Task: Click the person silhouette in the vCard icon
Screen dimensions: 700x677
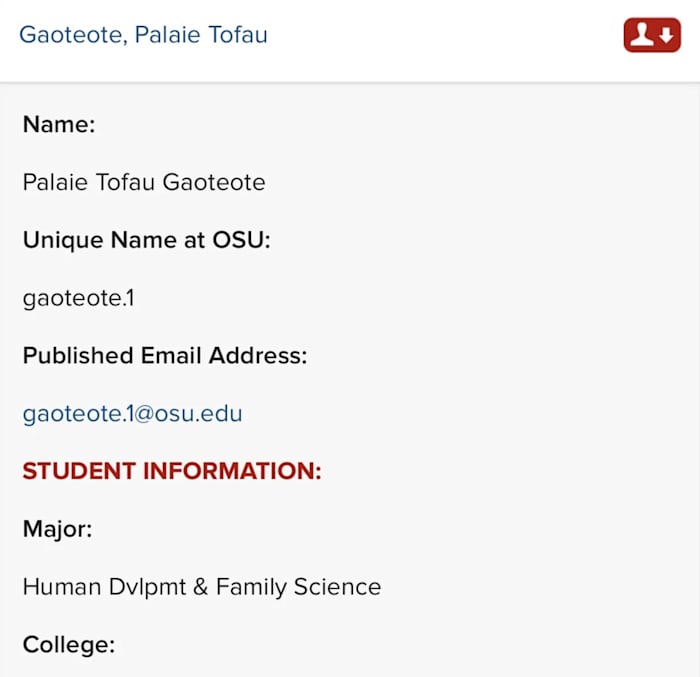Action: coord(641,35)
